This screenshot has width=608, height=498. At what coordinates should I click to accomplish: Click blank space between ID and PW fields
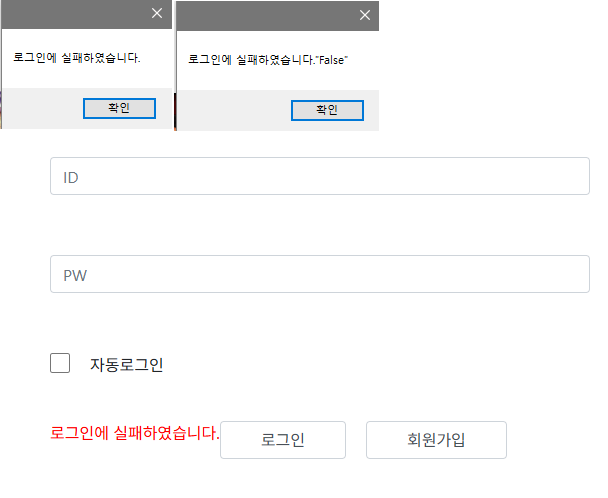tap(319, 225)
